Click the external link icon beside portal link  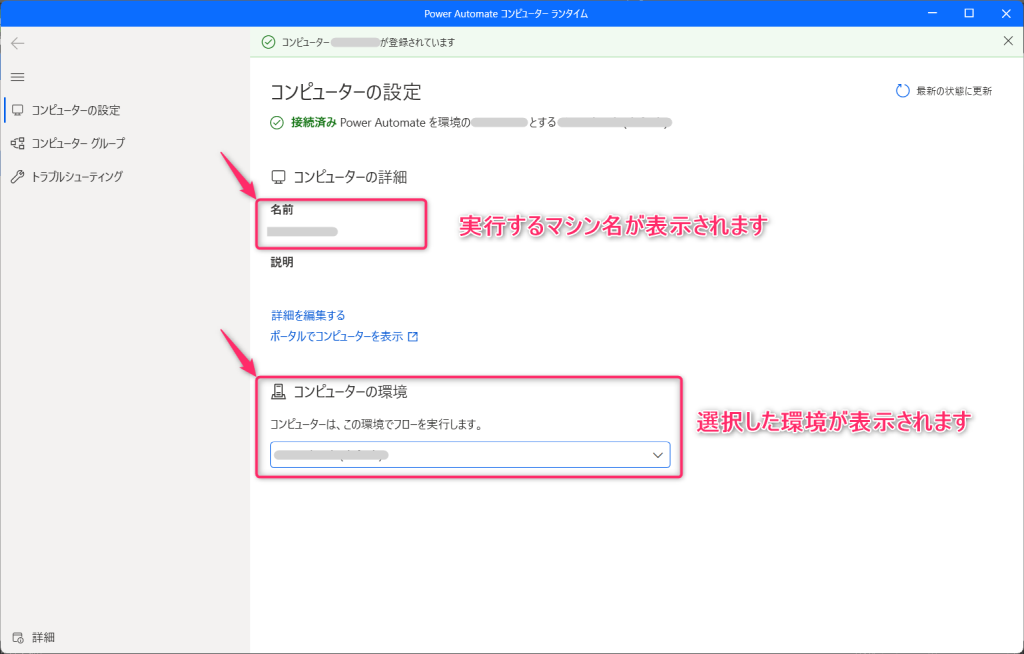click(x=413, y=336)
